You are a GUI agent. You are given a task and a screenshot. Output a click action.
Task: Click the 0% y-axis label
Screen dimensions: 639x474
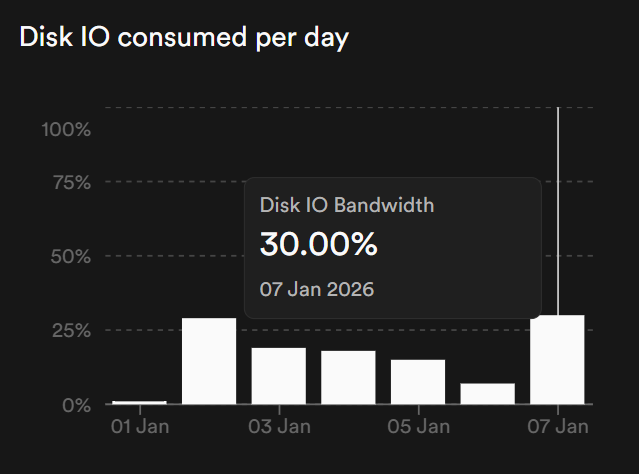76,405
